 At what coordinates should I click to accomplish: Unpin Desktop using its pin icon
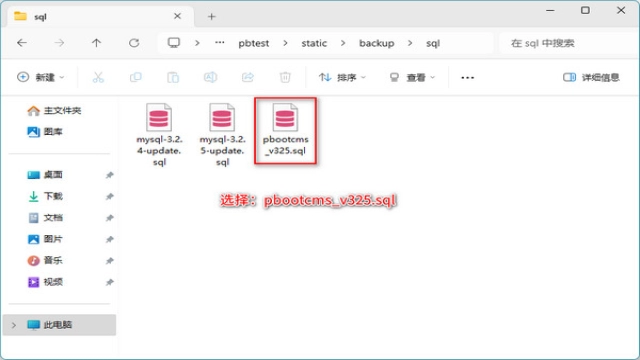(109, 175)
